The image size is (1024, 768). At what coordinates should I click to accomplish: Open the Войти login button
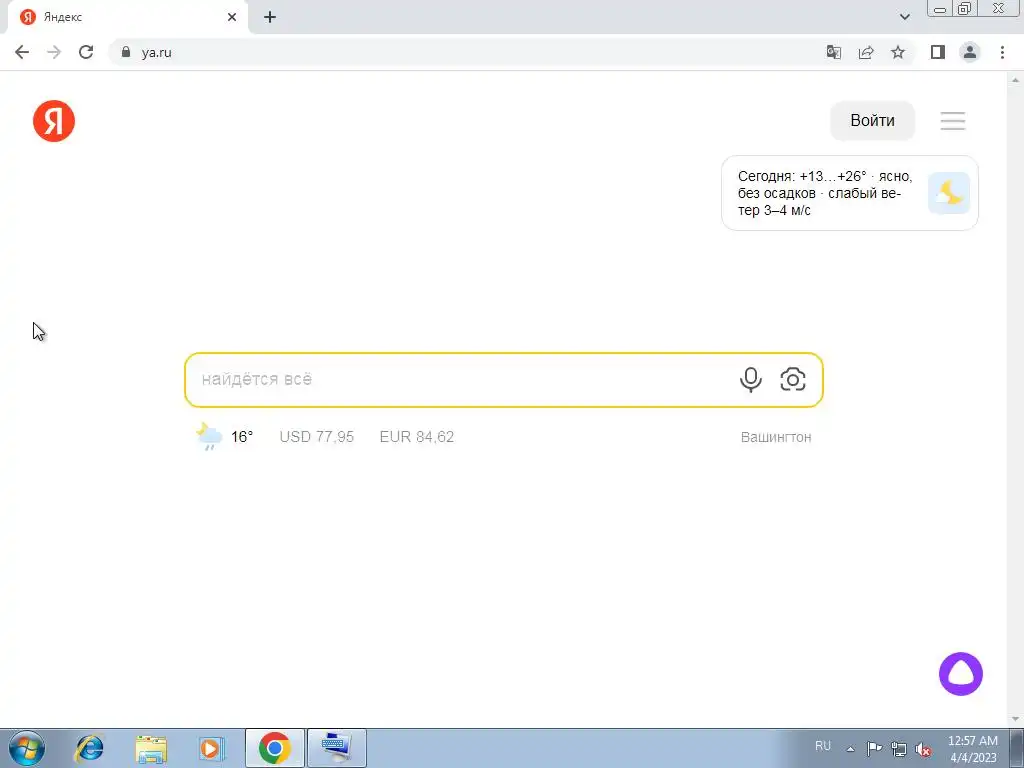(x=872, y=121)
